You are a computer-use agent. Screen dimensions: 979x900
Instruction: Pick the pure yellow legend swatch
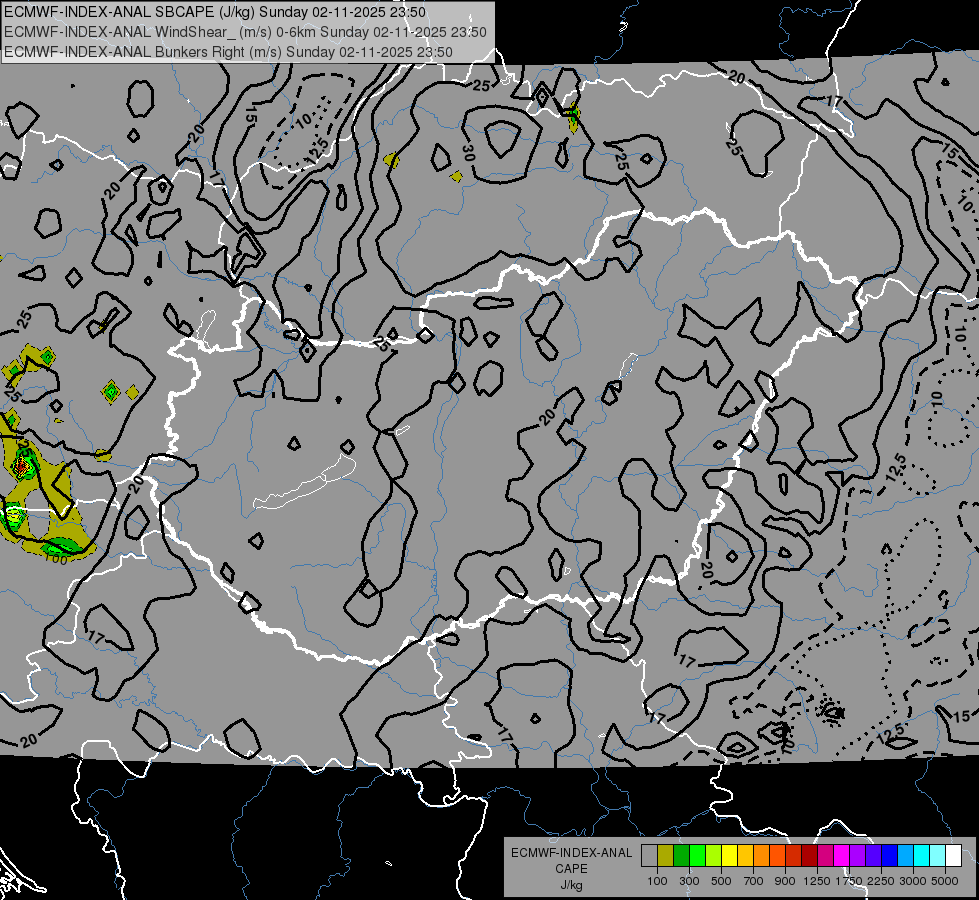click(730, 855)
